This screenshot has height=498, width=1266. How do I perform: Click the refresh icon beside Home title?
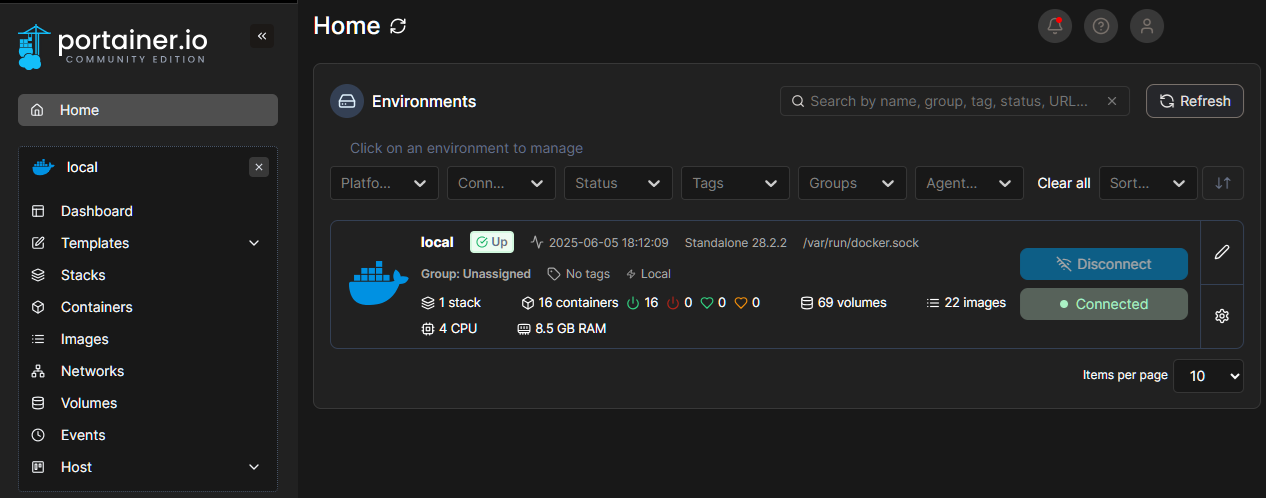pos(398,26)
